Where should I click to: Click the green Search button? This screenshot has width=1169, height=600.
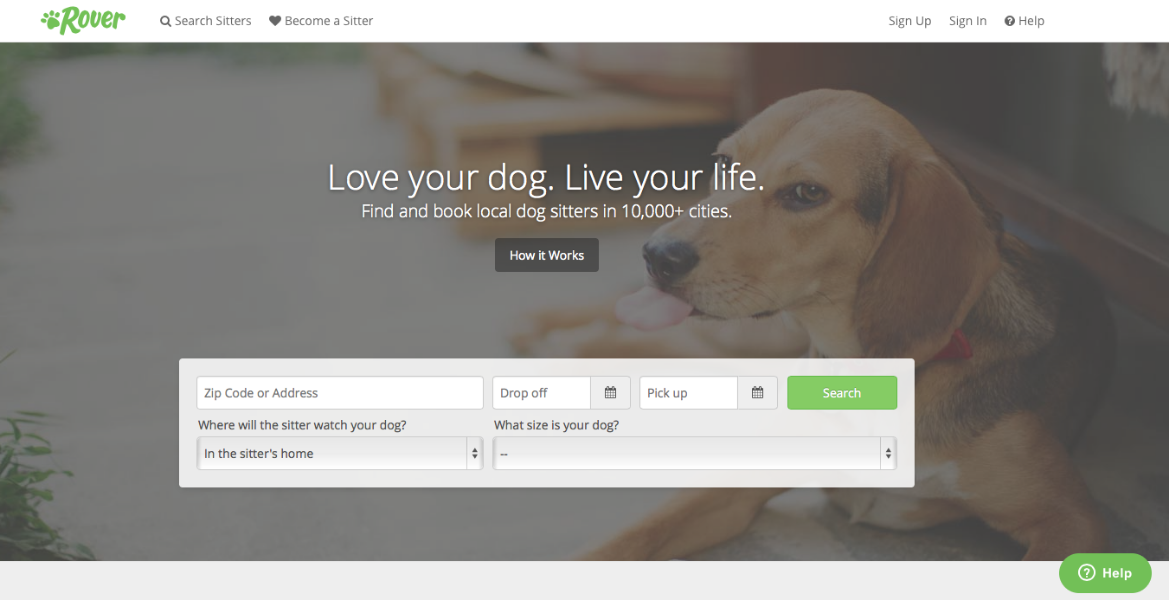[842, 393]
